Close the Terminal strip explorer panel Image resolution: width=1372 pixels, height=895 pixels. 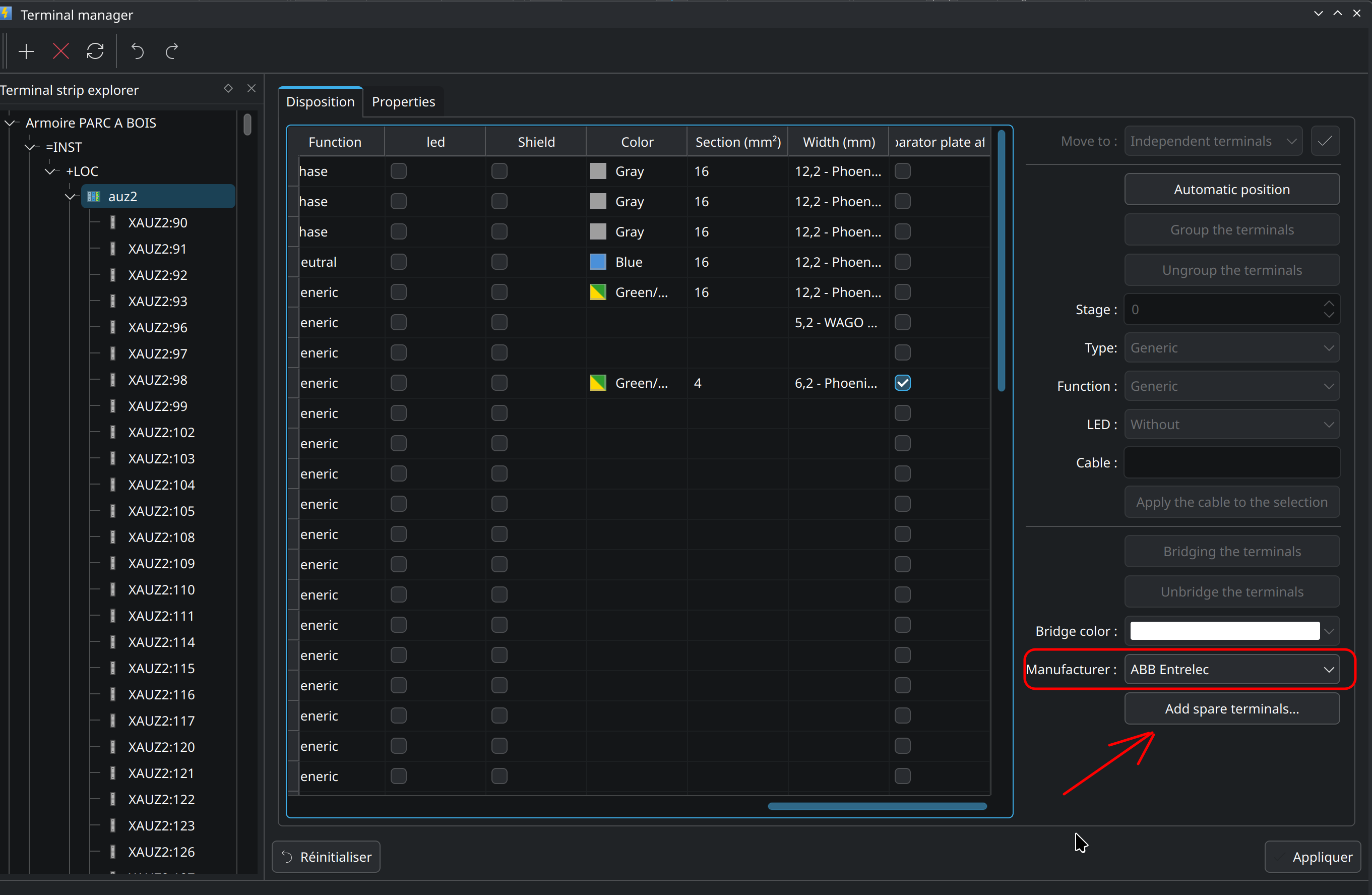(252, 89)
